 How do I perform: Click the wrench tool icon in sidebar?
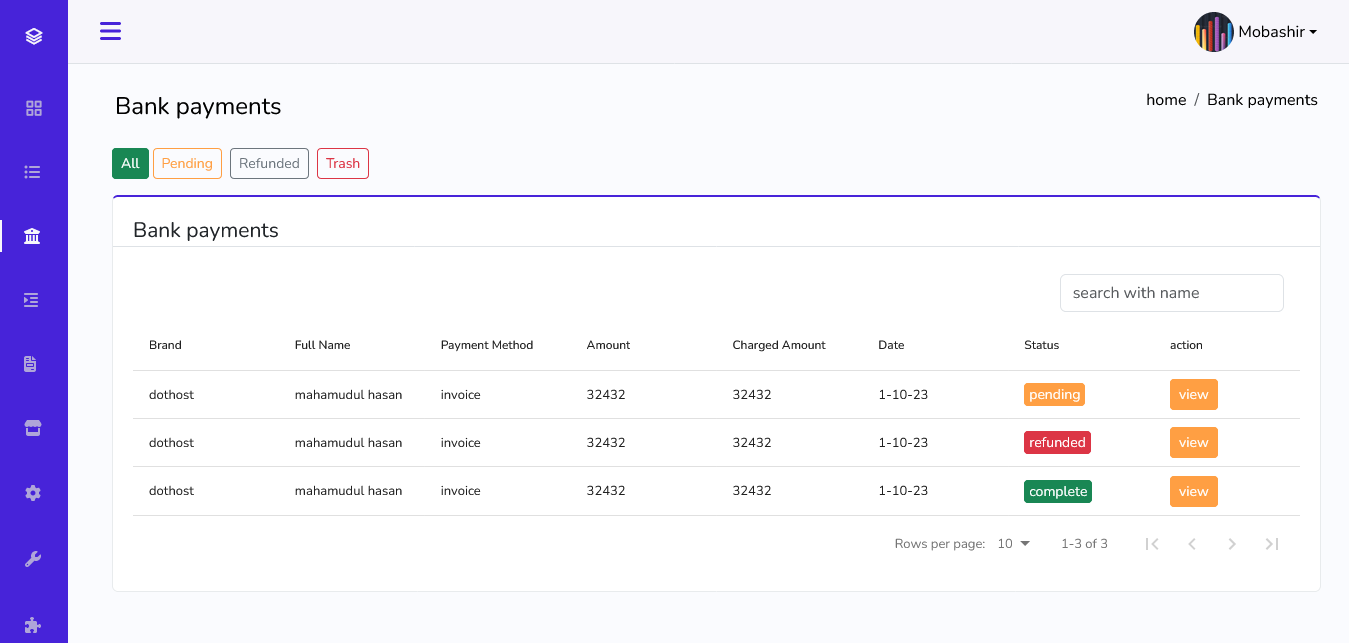33,558
